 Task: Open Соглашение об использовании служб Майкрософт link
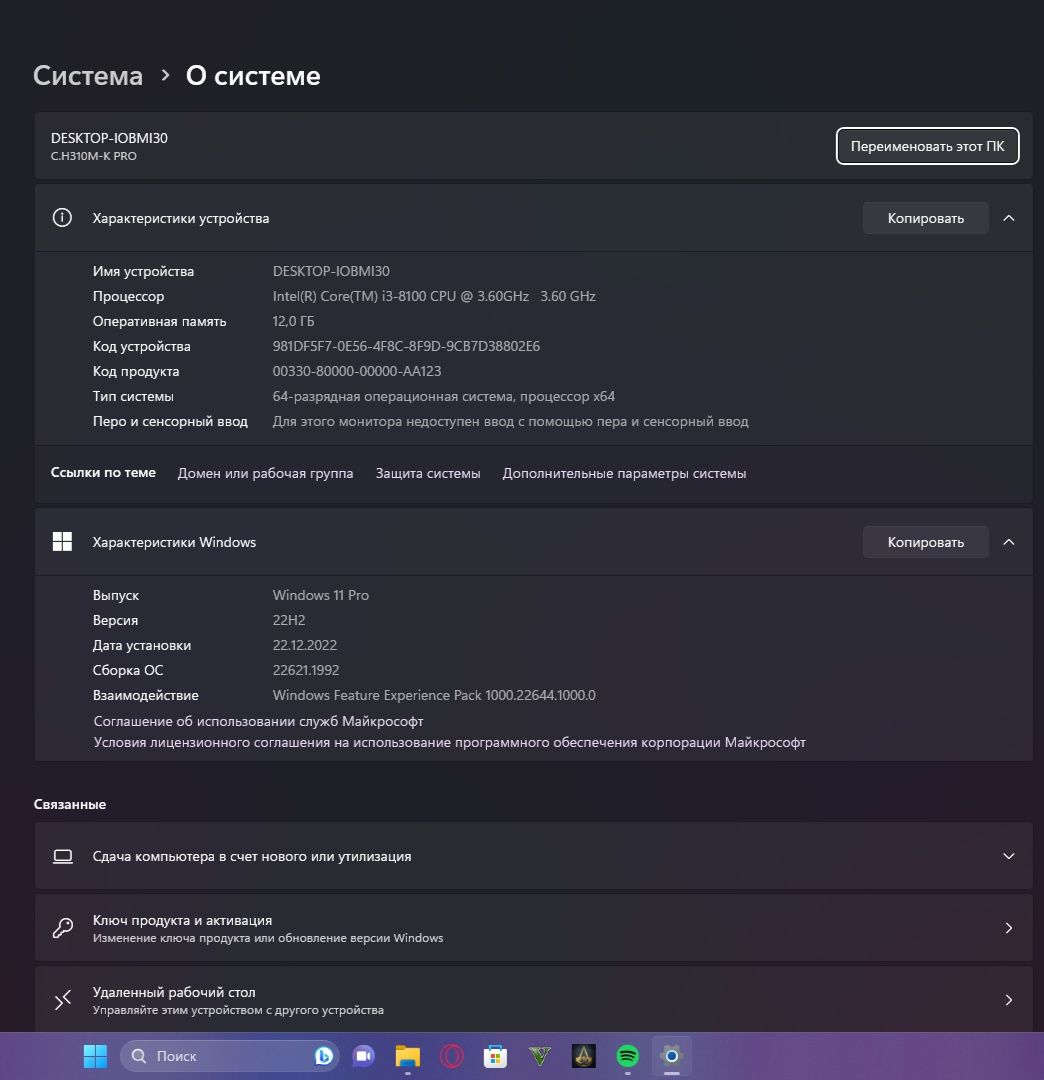click(x=258, y=721)
